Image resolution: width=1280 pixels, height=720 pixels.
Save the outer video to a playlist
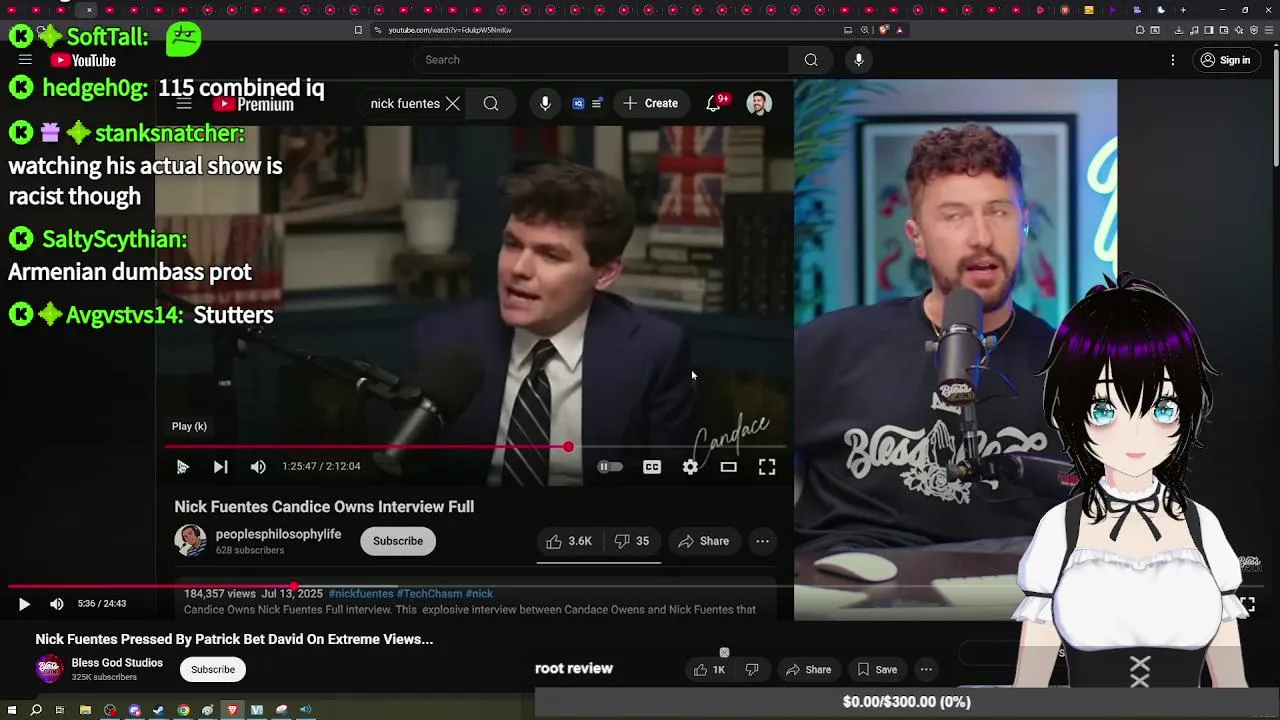(876, 670)
